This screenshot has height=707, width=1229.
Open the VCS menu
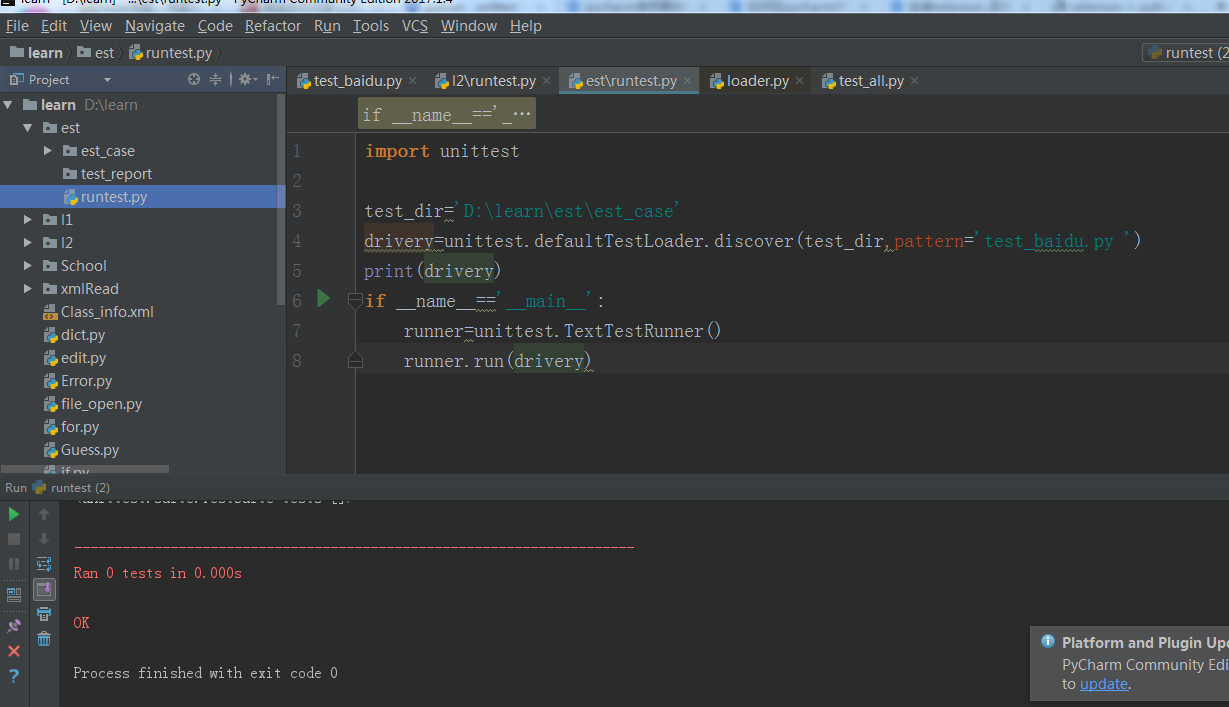tap(415, 26)
